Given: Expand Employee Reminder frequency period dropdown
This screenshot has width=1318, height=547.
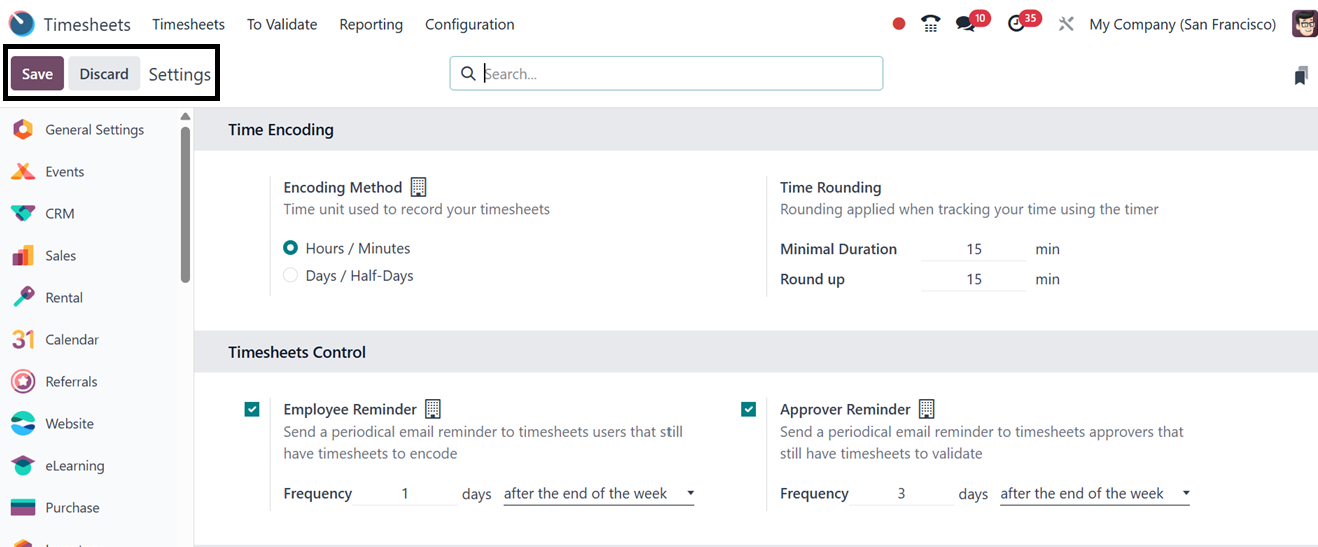Looking at the screenshot, I should click(x=598, y=494).
